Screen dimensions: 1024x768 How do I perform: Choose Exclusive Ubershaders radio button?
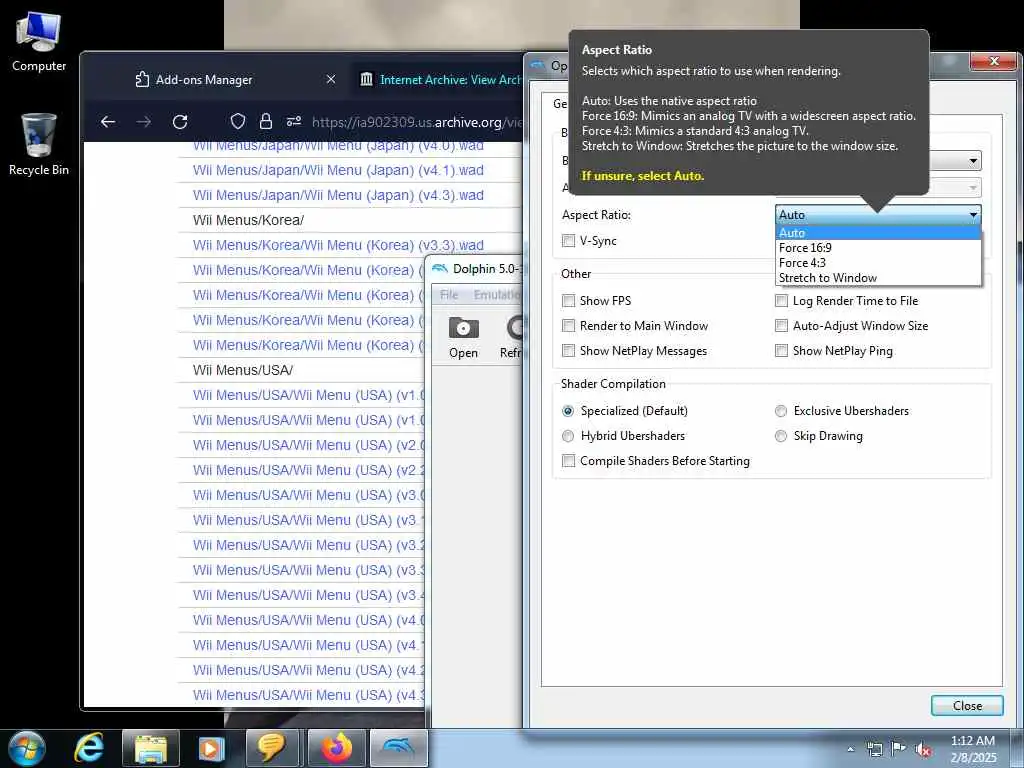(x=781, y=411)
